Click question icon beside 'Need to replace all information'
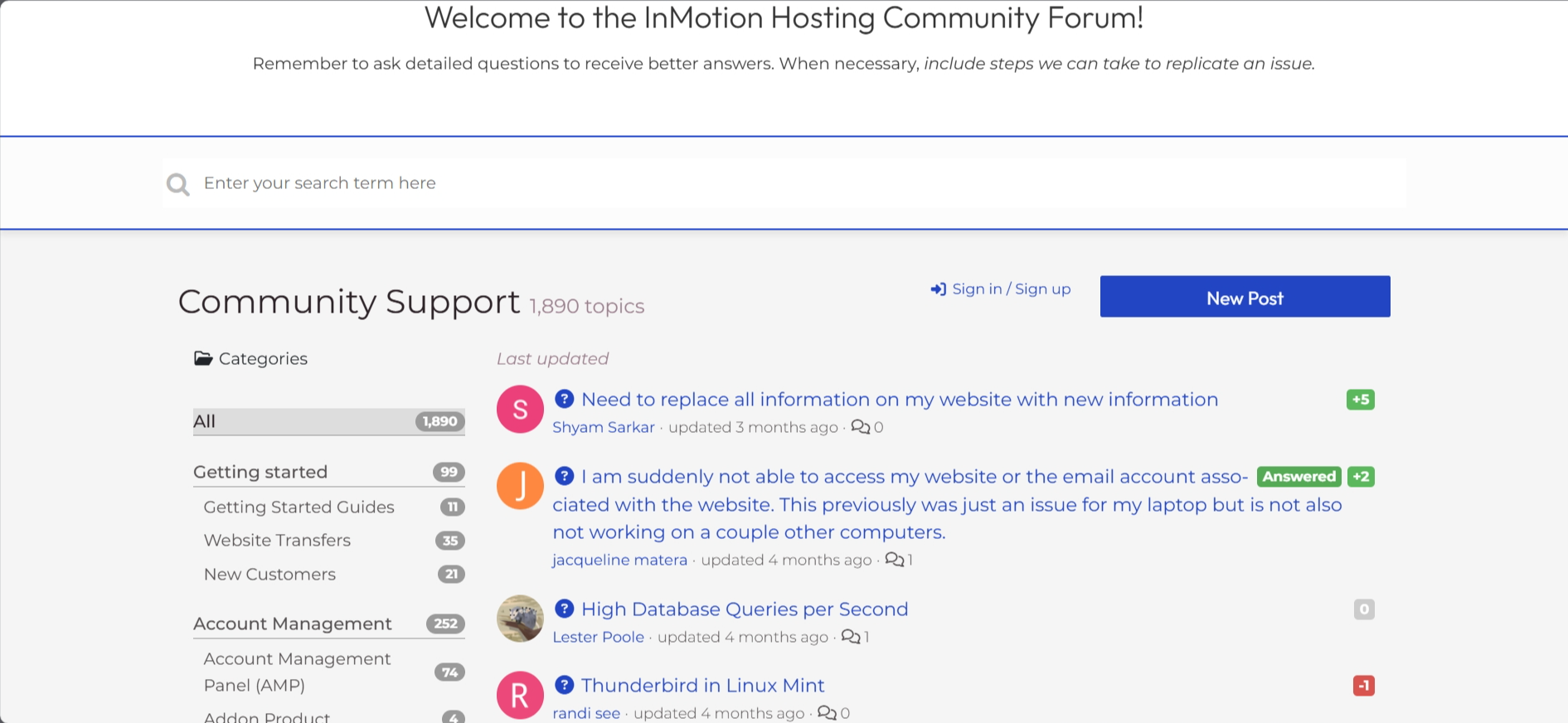The image size is (1568, 723). tap(565, 399)
